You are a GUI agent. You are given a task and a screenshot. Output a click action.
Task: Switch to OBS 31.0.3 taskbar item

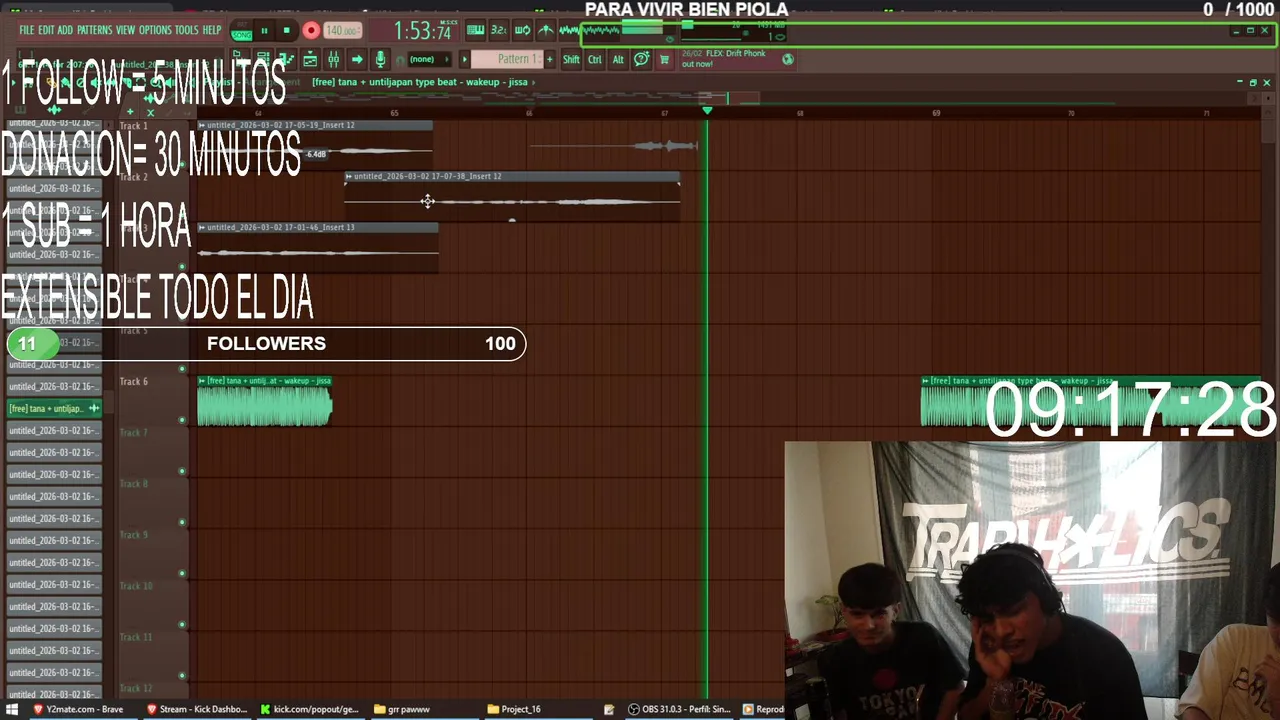pos(679,709)
